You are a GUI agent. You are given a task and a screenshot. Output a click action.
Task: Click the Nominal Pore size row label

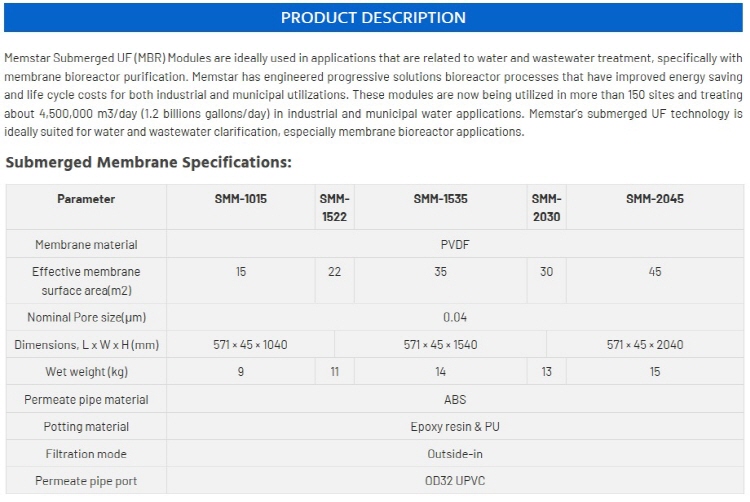86,317
